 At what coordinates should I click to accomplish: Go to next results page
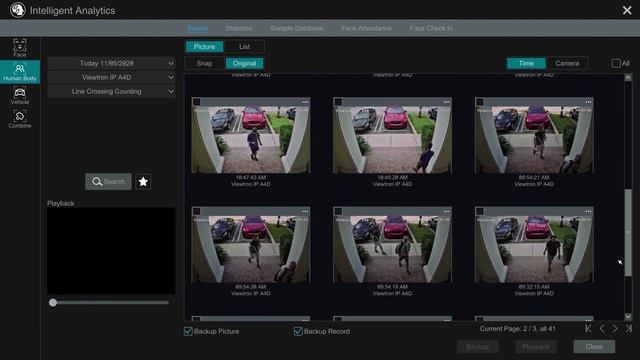pyautogui.click(x=615, y=329)
